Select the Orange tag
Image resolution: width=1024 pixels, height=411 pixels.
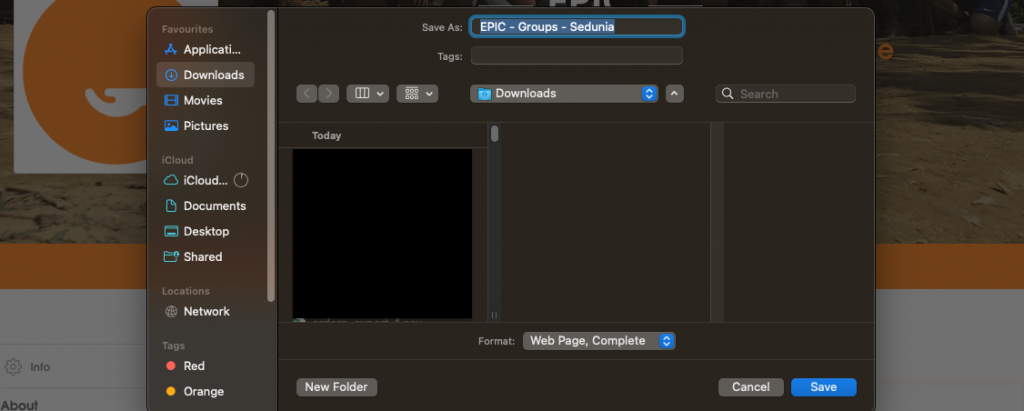(203, 392)
